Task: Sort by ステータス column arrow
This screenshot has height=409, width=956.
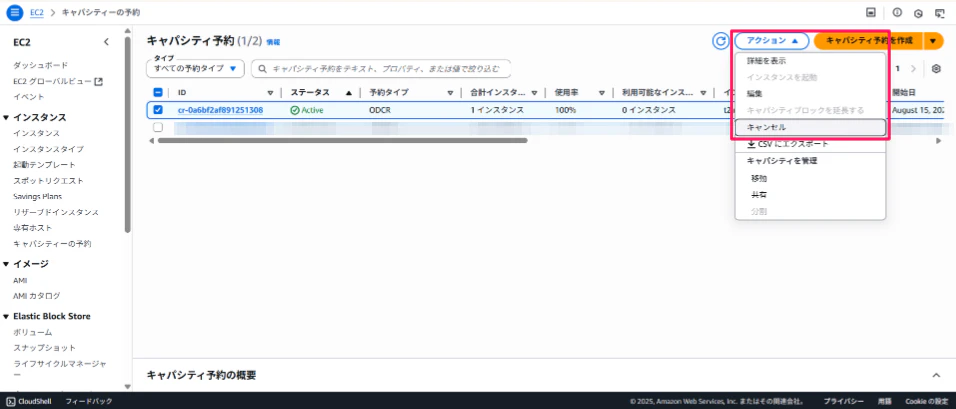Action: pos(349,93)
